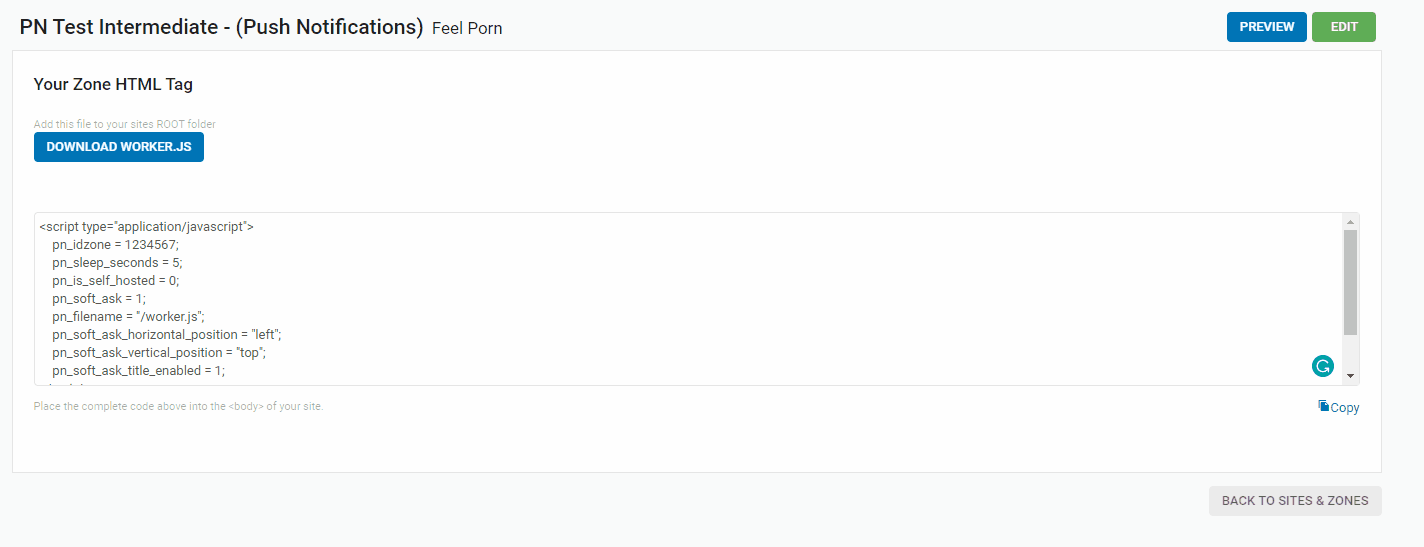Viewport: 1424px width, 547px height.
Task: Click the code box scrollbar thumb
Action: click(1350, 282)
